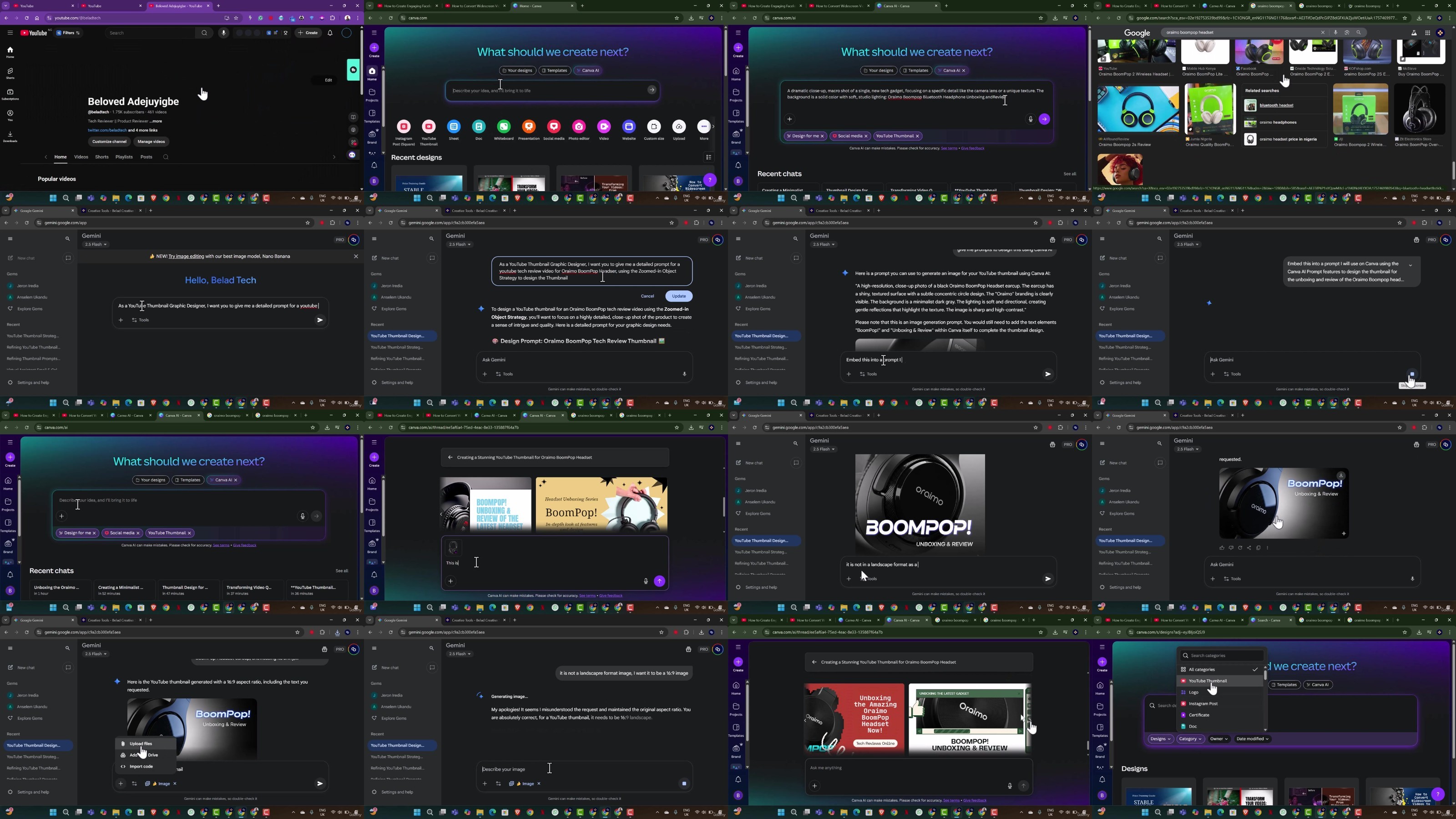1456x819 pixels.
Task: Like the Gemini BoomPop image response
Action: (1222, 548)
